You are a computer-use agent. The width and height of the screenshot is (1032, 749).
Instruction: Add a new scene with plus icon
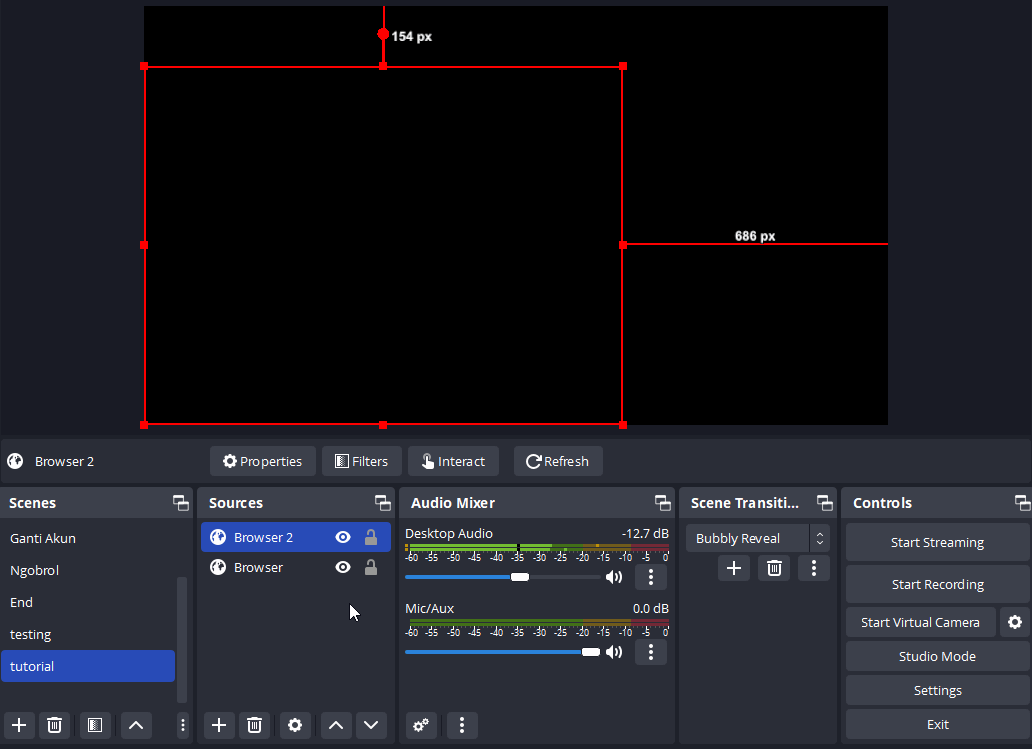(19, 725)
